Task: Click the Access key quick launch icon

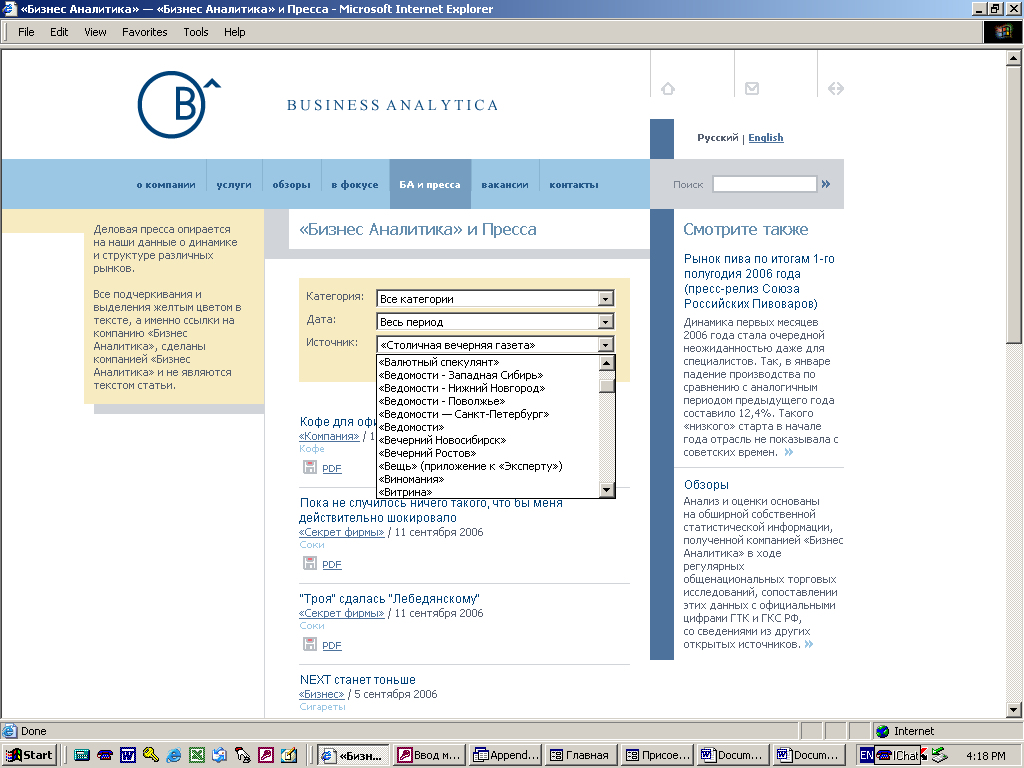Action: [x=266, y=755]
